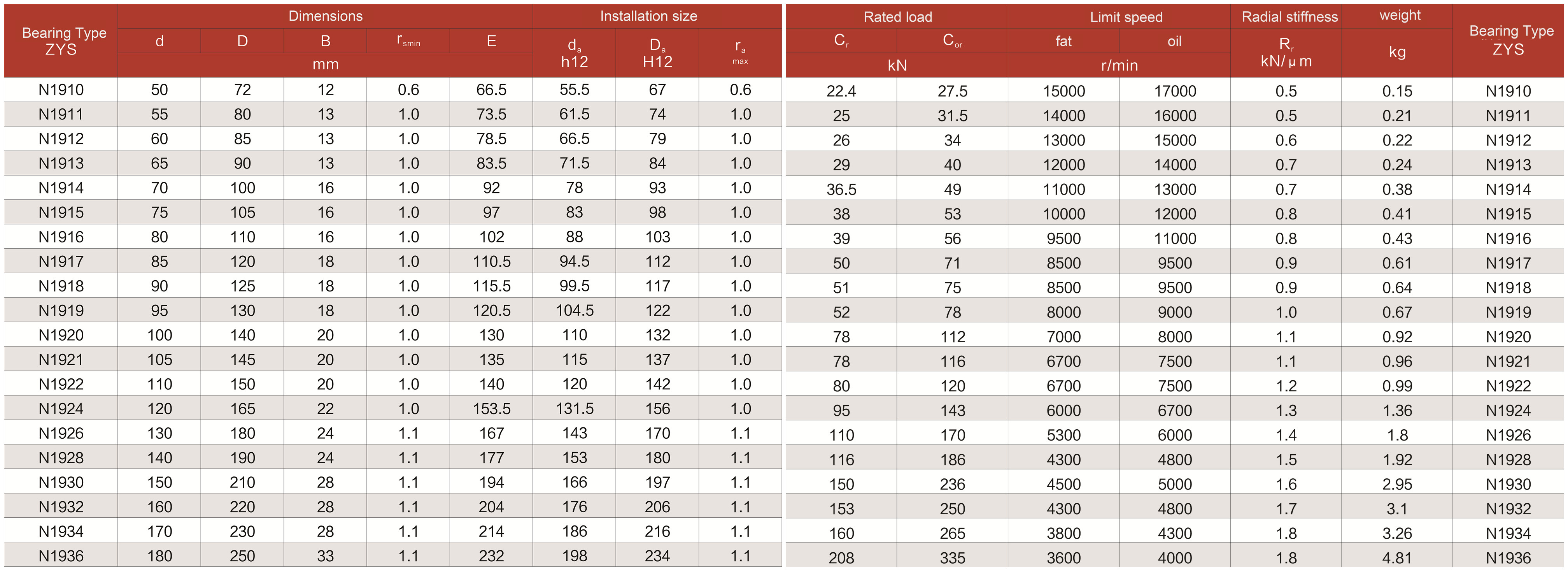Viewport: 1568px width, 571px height.
Task: Click the 22.4 rated load cell
Action: pyautogui.click(x=841, y=91)
